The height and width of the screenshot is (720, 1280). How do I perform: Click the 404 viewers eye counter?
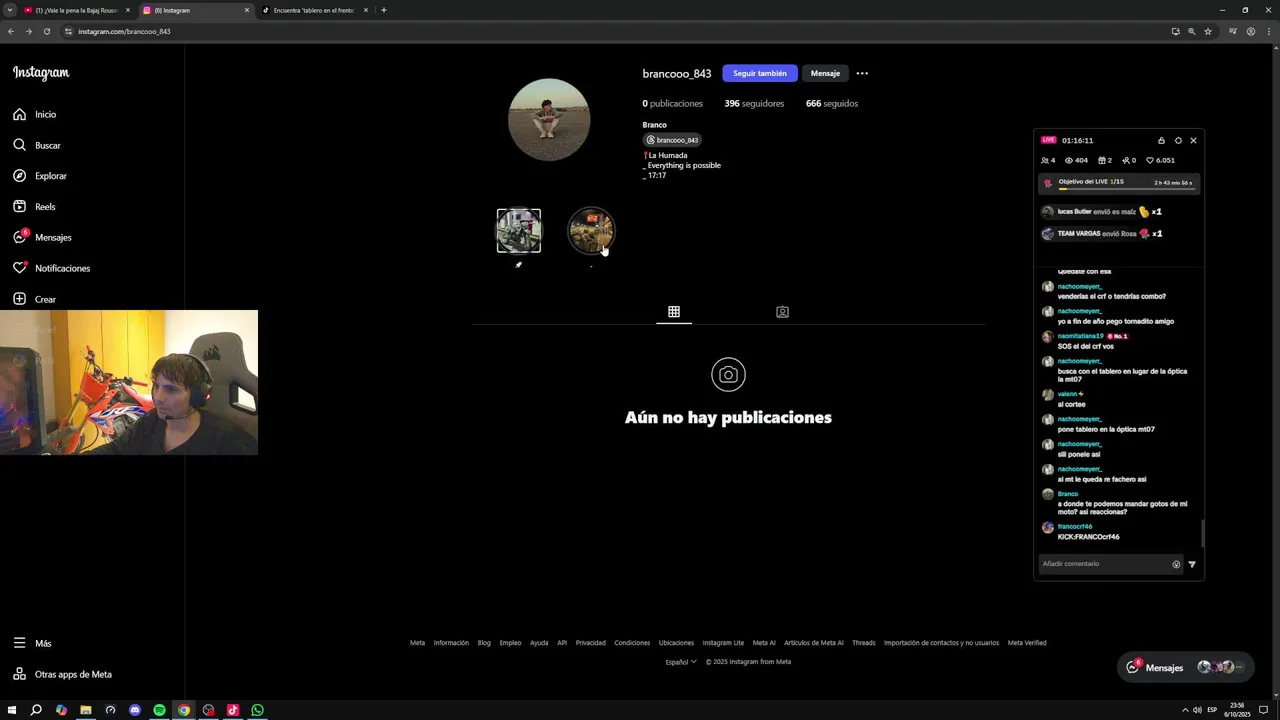coord(1077,160)
